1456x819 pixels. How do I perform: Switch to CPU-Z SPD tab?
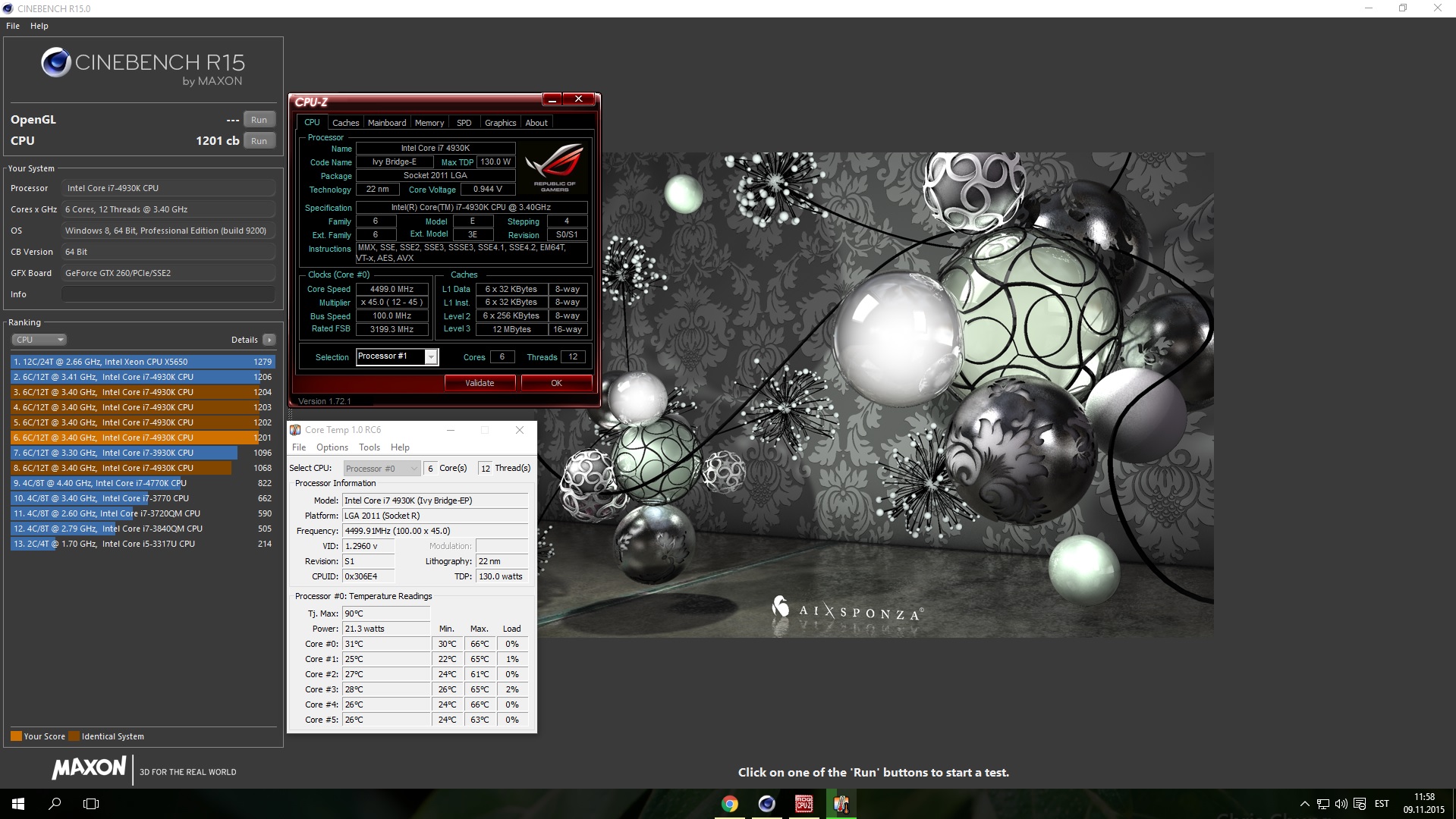click(464, 123)
